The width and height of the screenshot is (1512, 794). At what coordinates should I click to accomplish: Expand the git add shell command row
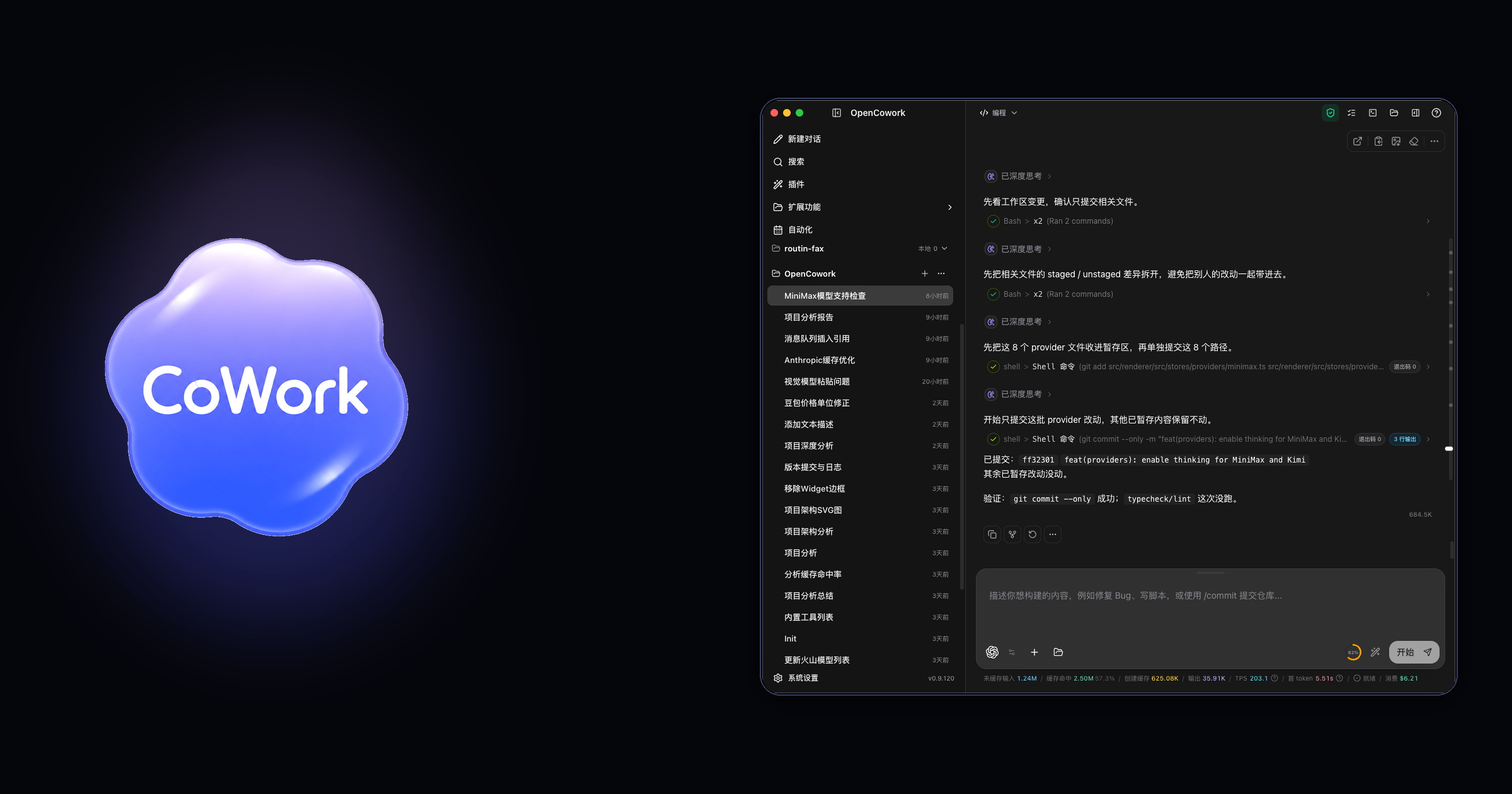pos(1208,367)
